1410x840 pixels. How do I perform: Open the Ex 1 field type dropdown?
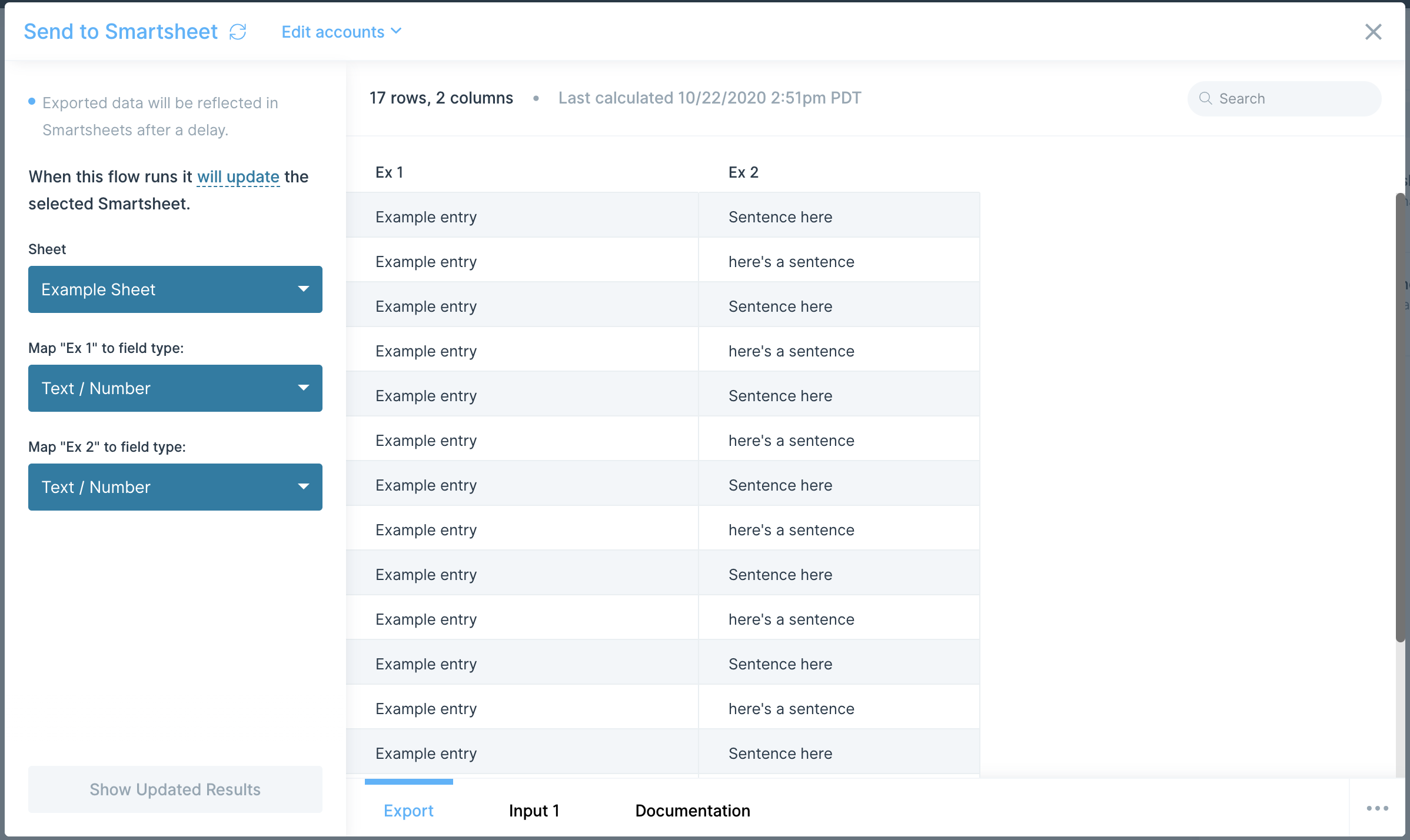[175, 388]
